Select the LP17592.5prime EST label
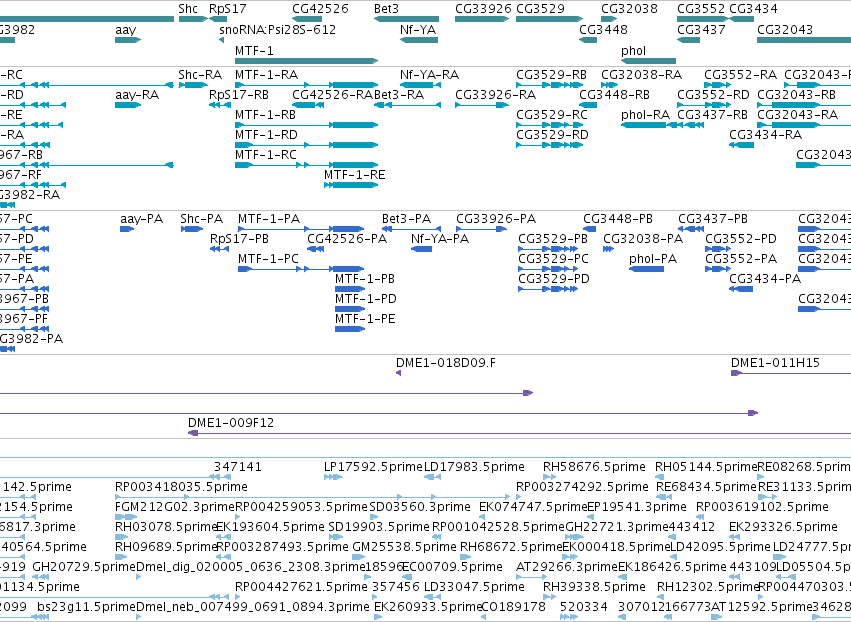Screen dimensions: 851x622 coord(373,467)
